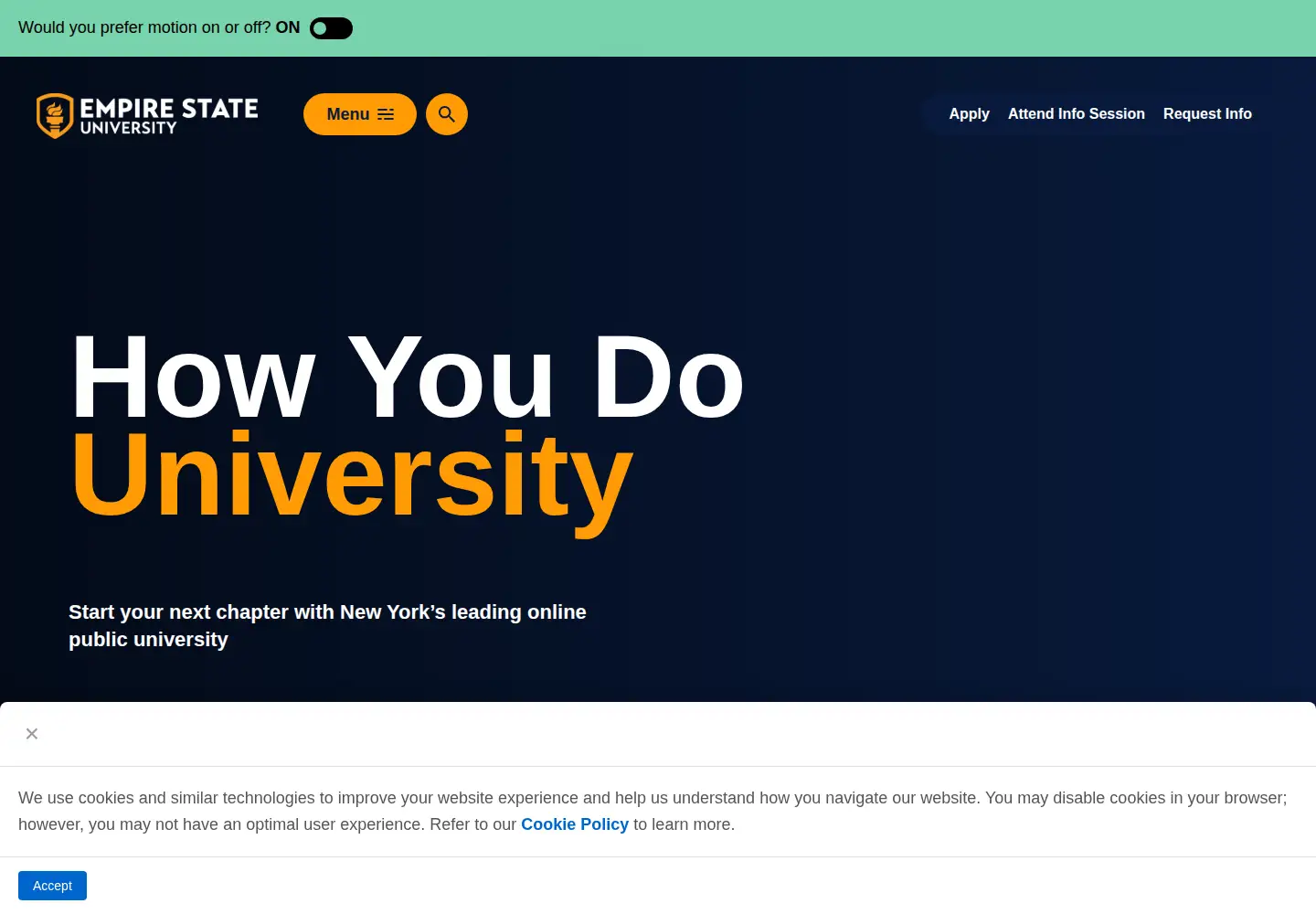Go to the Apply link

pos(969,114)
